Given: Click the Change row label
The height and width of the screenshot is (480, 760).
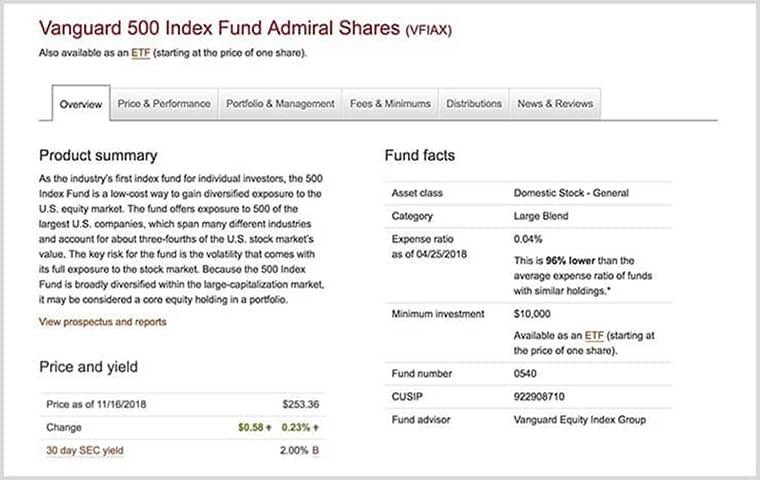Looking at the screenshot, I should [64, 428].
